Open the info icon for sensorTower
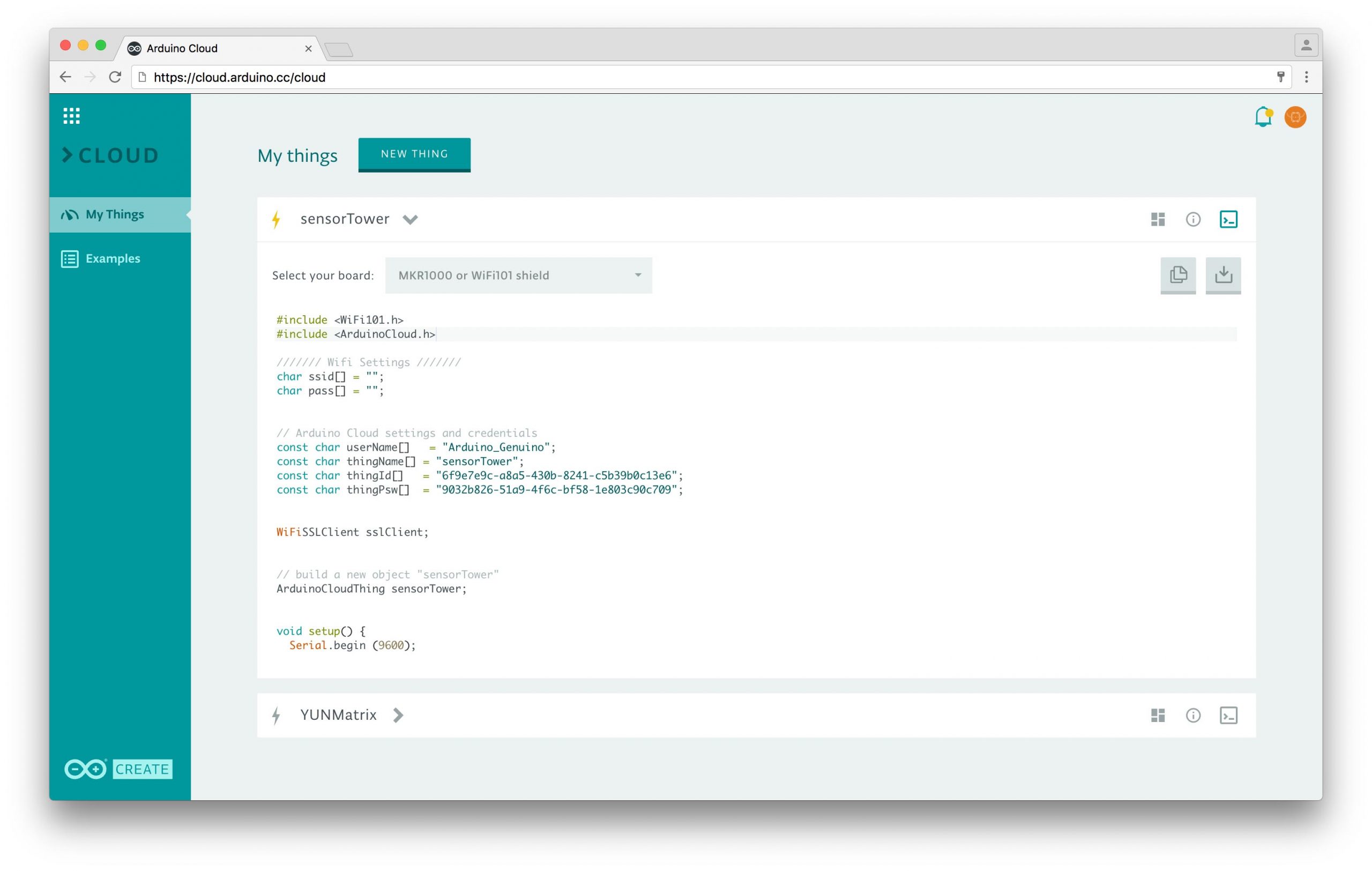 click(1193, 219)
